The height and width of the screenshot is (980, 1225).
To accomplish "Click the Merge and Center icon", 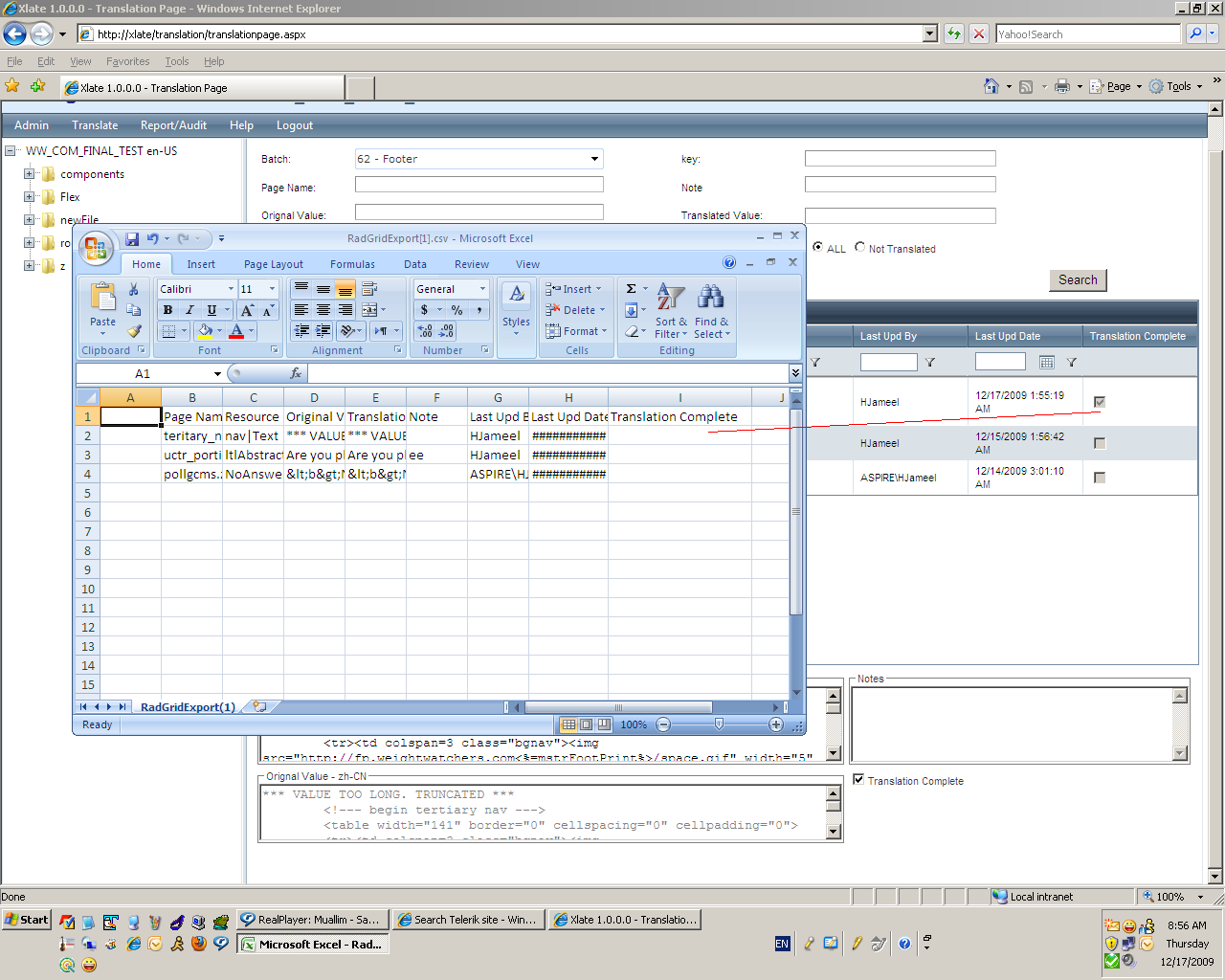I will 369,310.
